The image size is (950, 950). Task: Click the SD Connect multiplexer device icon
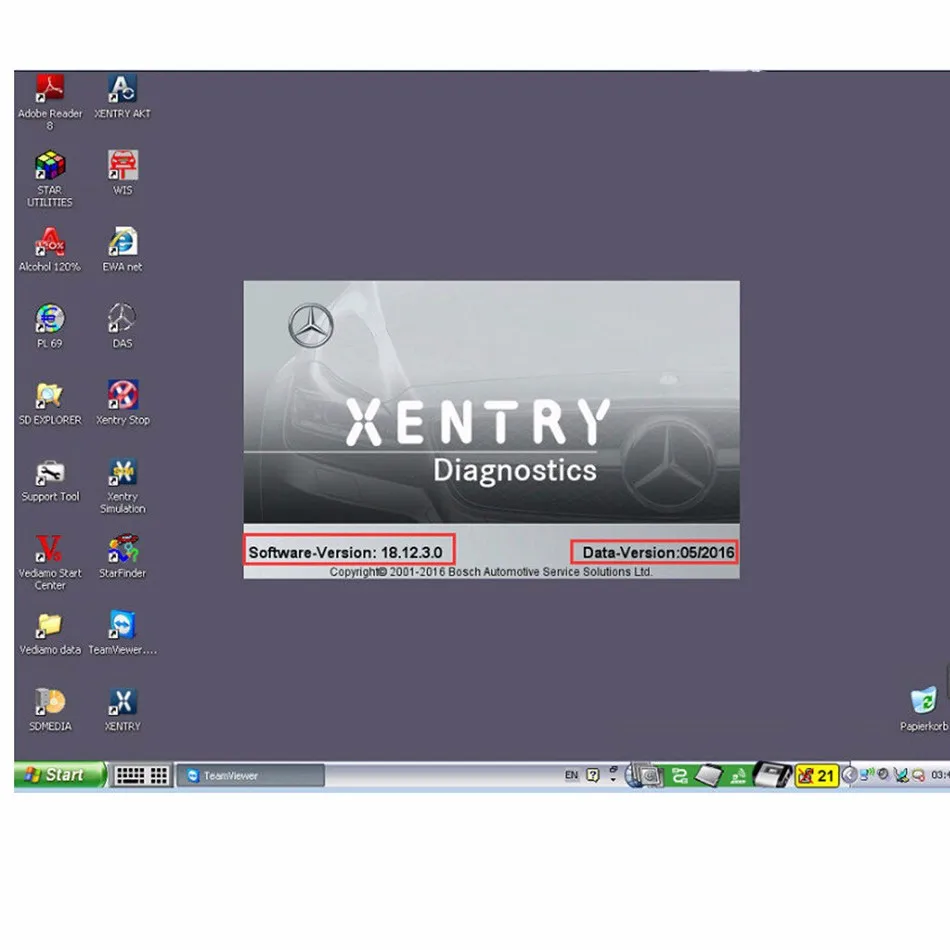click(x=772, y=774)
